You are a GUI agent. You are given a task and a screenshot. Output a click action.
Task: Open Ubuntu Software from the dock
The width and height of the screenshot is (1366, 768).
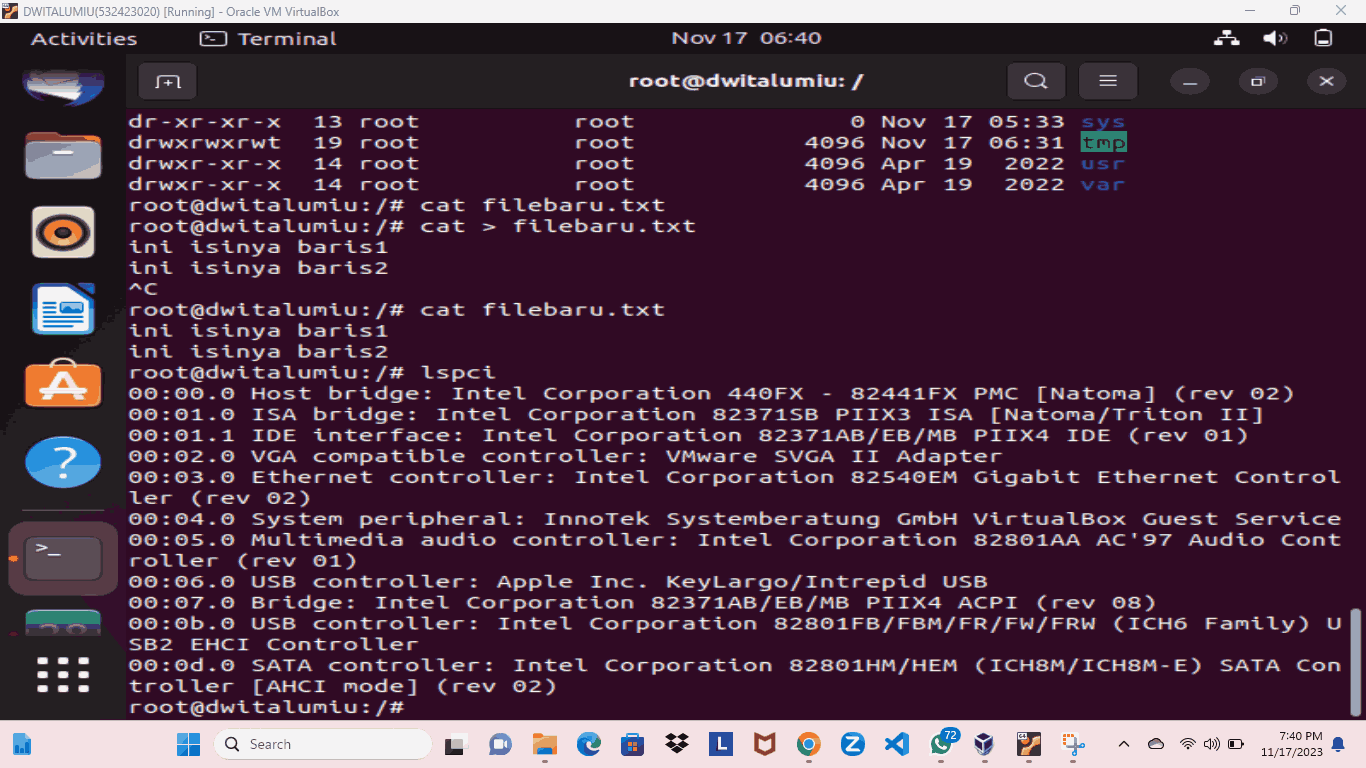(63, 384)
